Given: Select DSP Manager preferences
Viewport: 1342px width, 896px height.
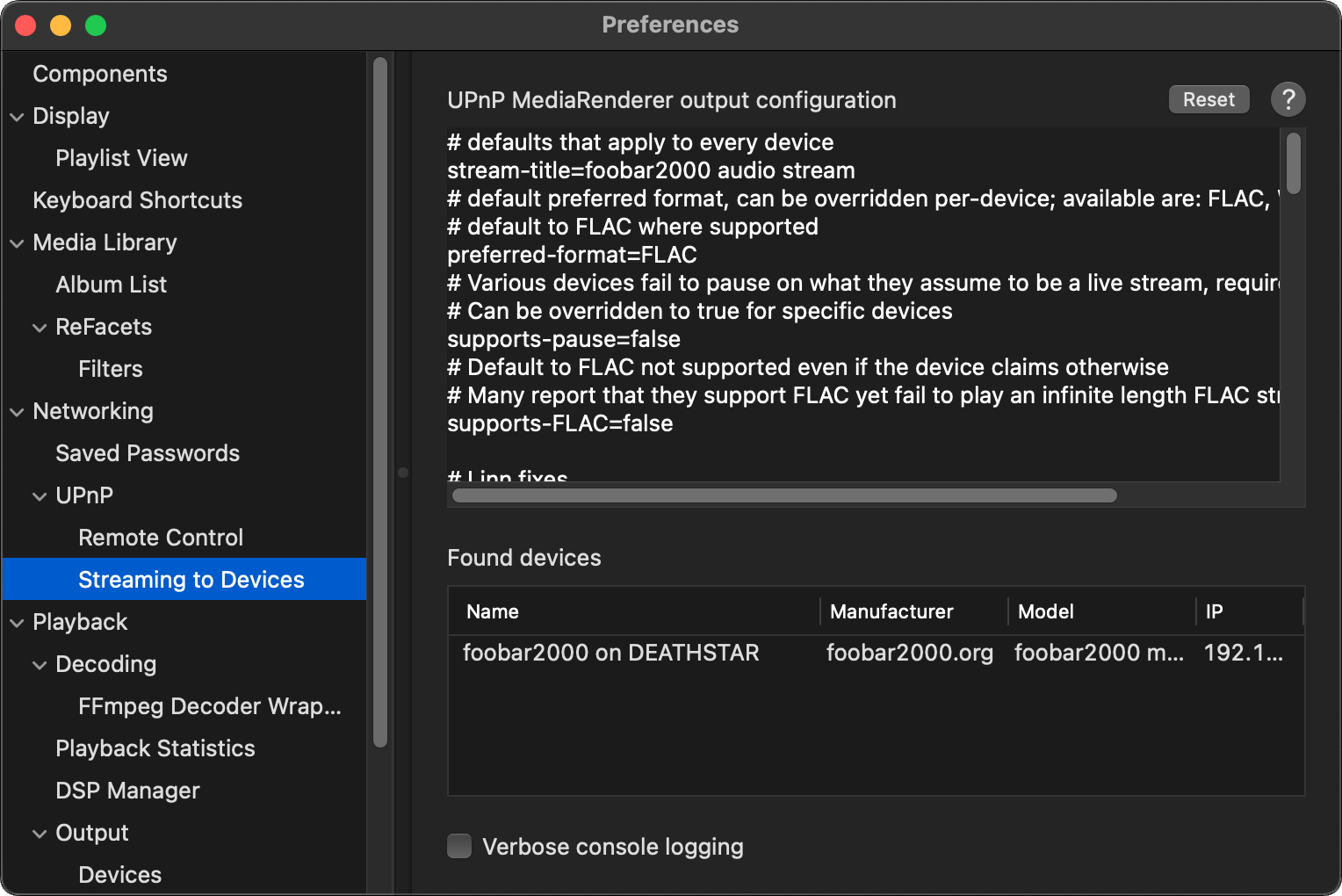Looking at the screenshot, I should tap(127, 791).
